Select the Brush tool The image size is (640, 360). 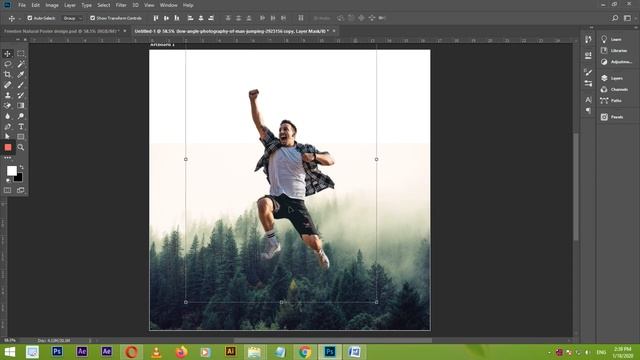coord(21,85)
